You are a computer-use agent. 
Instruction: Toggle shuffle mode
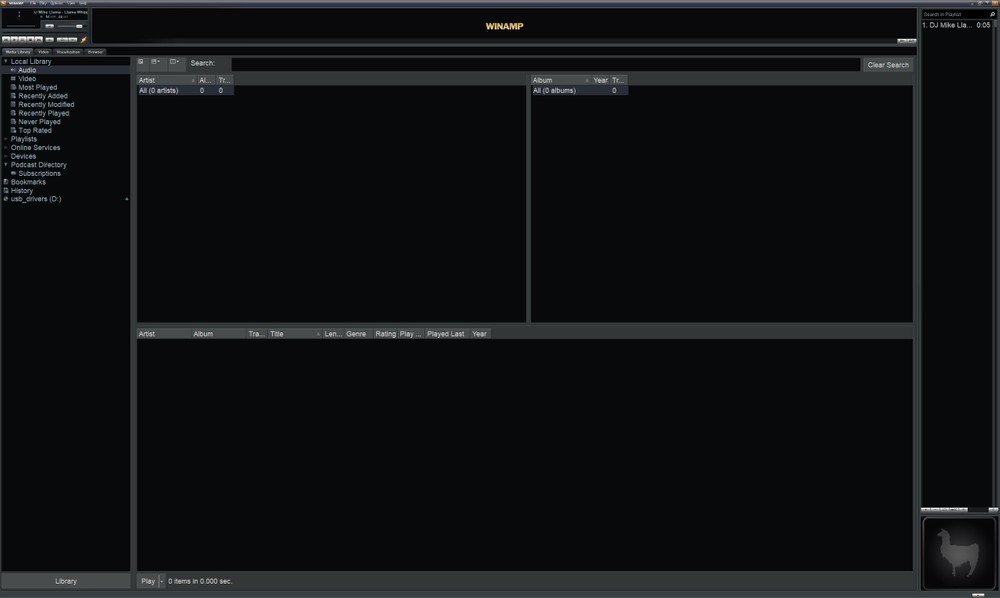[x=62, y=40]
